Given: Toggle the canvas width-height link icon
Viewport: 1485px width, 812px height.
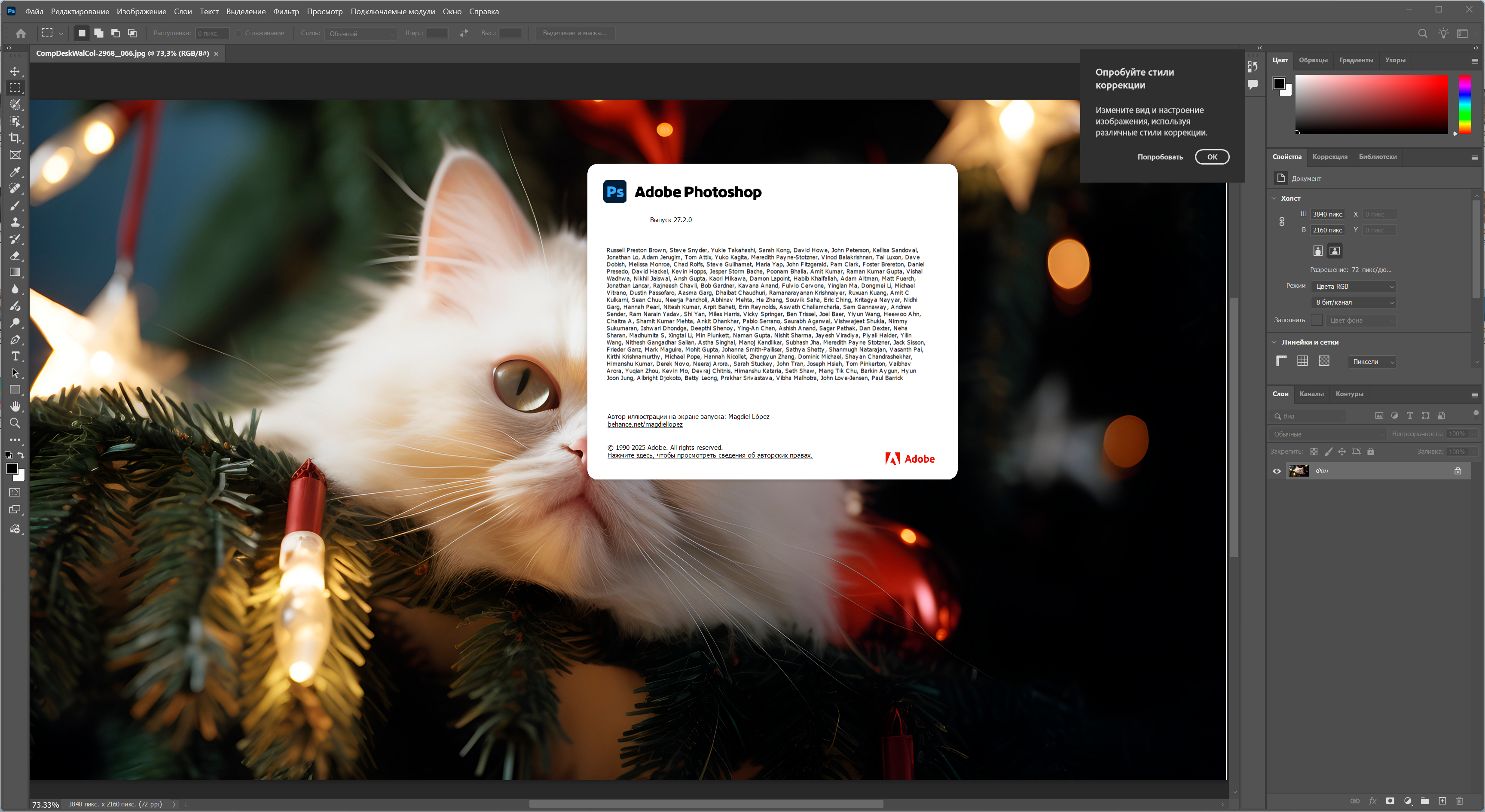Looking at the screenshot, I should (x=1281, y=222).
